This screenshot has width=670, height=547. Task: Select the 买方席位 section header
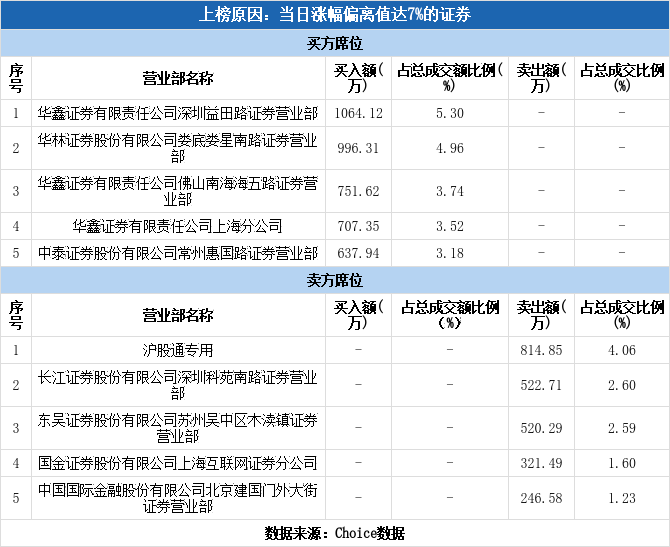point(335,43)
